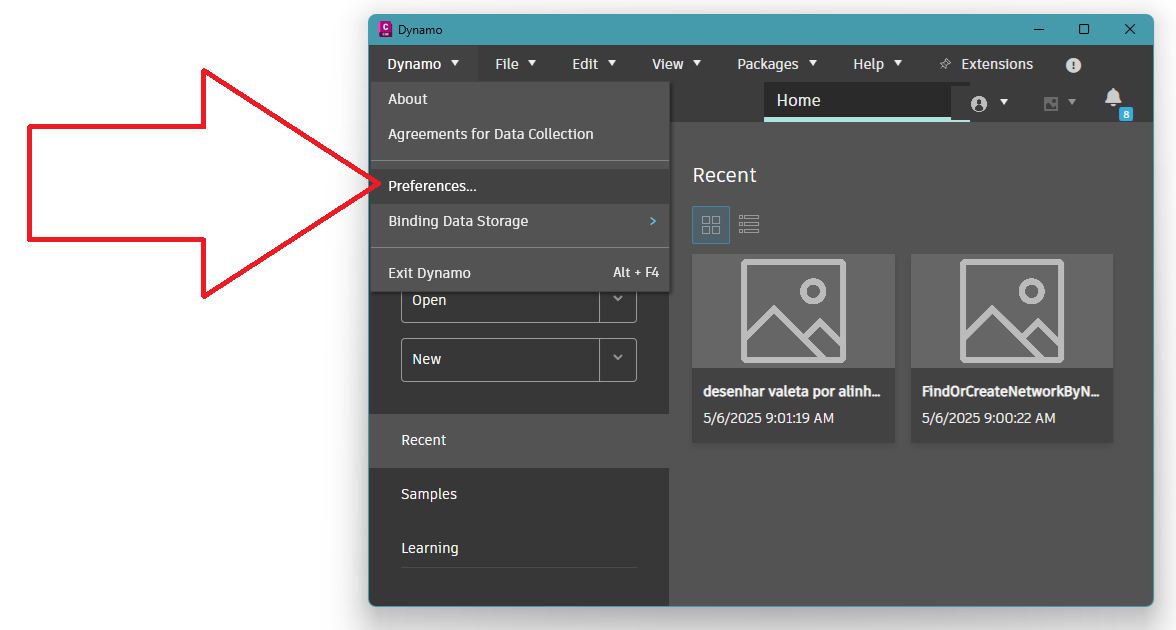Open the Help menu

[x=878, y=64]
